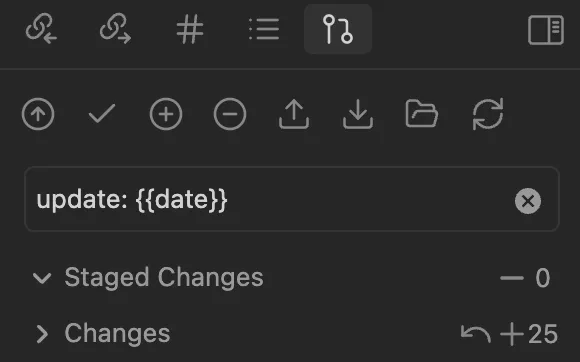Collapse the Staged Changes section
Screen dimensions: 580x362
pyautogui.click(x=42, y=278)
